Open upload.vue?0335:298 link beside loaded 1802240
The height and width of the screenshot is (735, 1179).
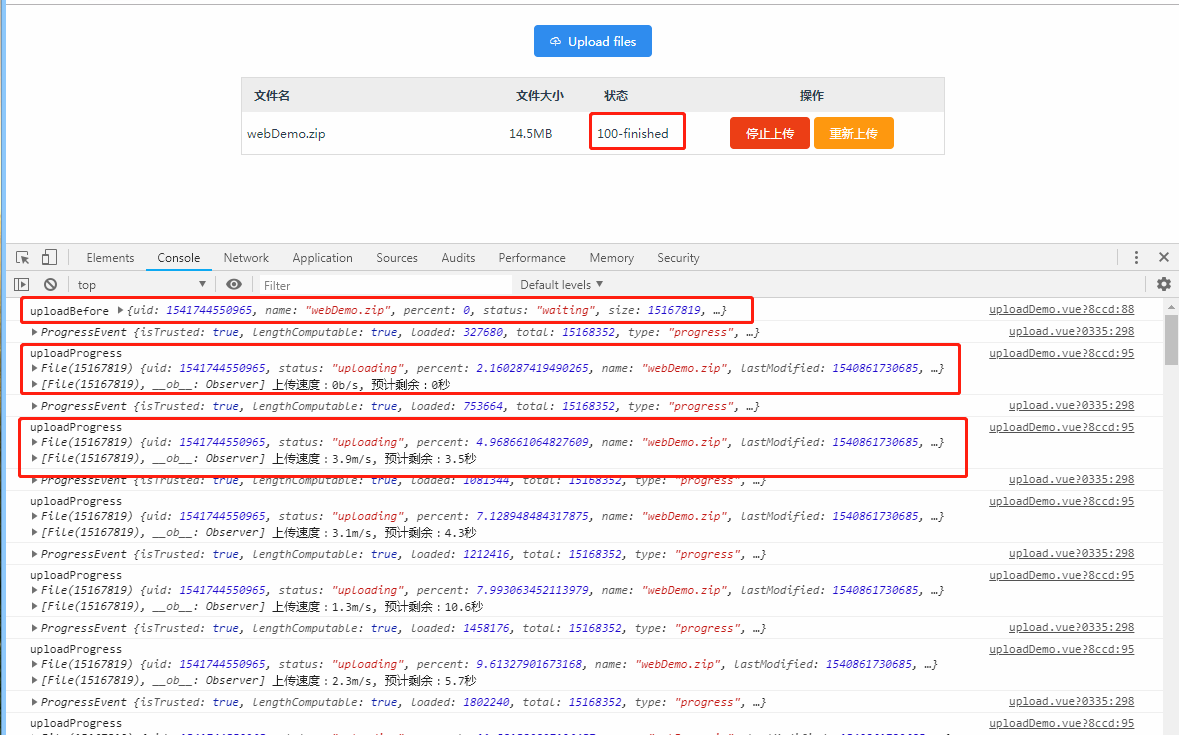pyautogui.click(x=1071, y=701)
